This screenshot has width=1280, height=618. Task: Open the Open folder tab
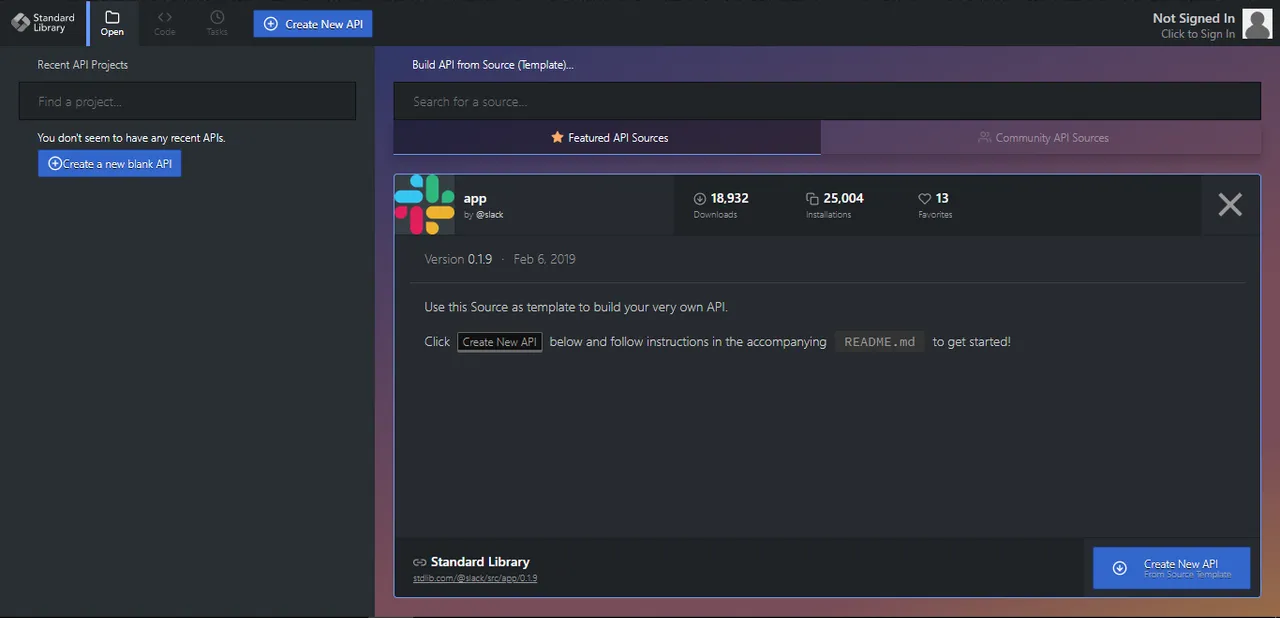[112, 23]
